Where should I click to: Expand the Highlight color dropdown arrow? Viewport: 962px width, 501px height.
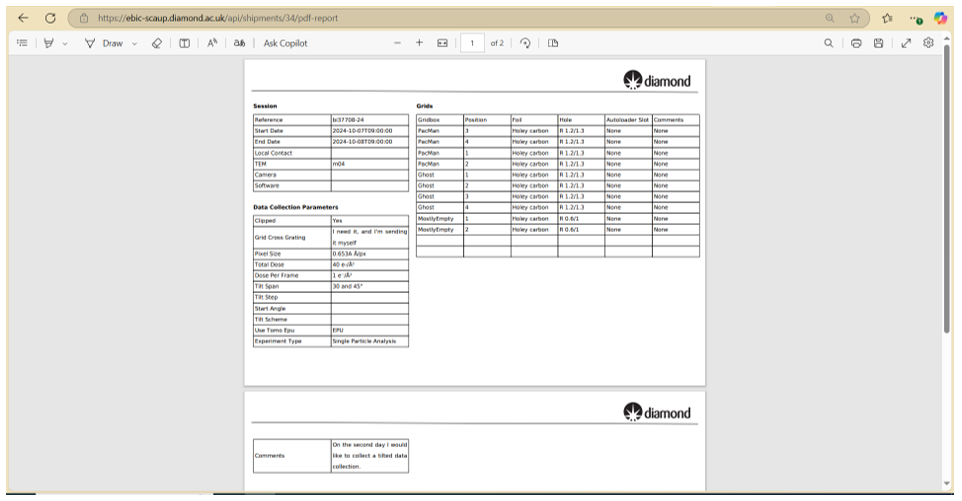[x=65, y=44]
